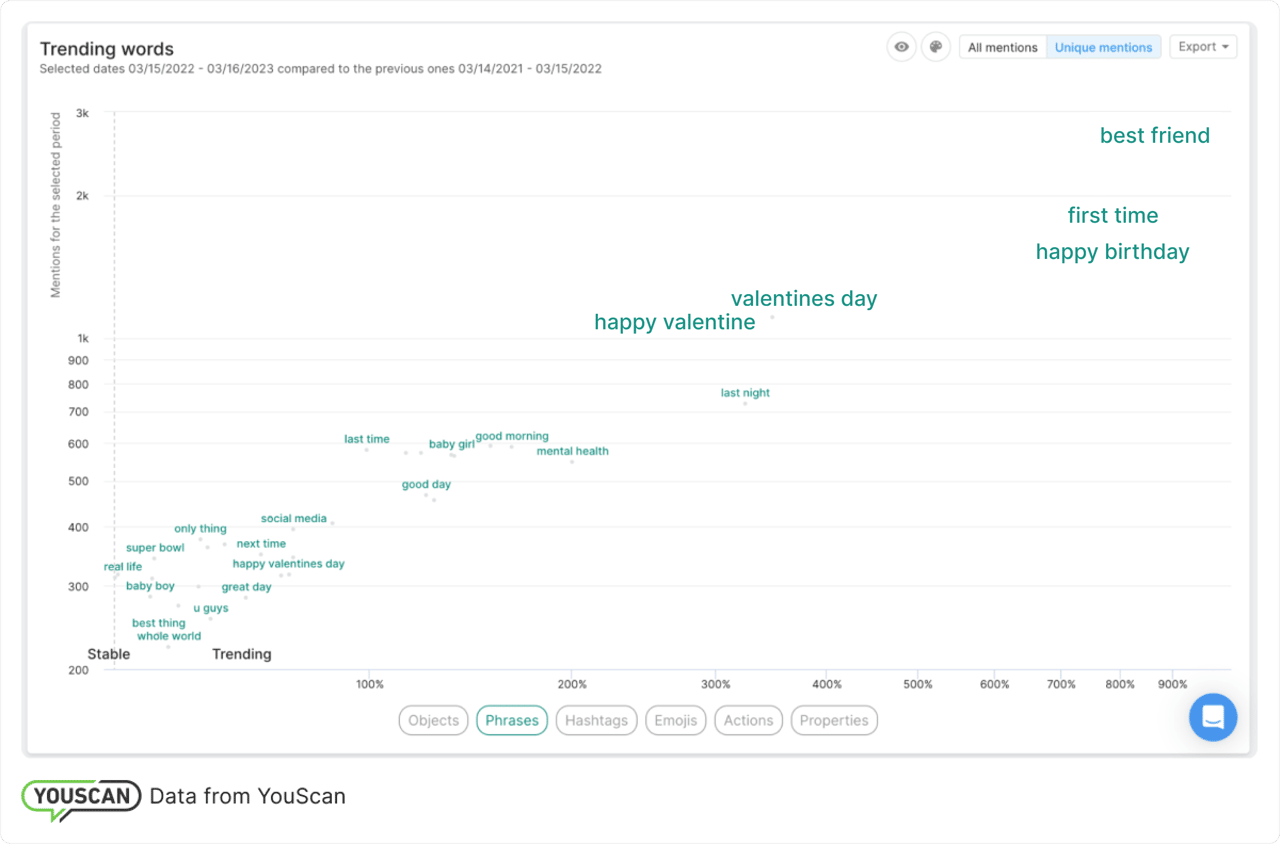Screen dimensions: 1280x844
Task: Switch to the Objects tab
Action: [433, 720]
